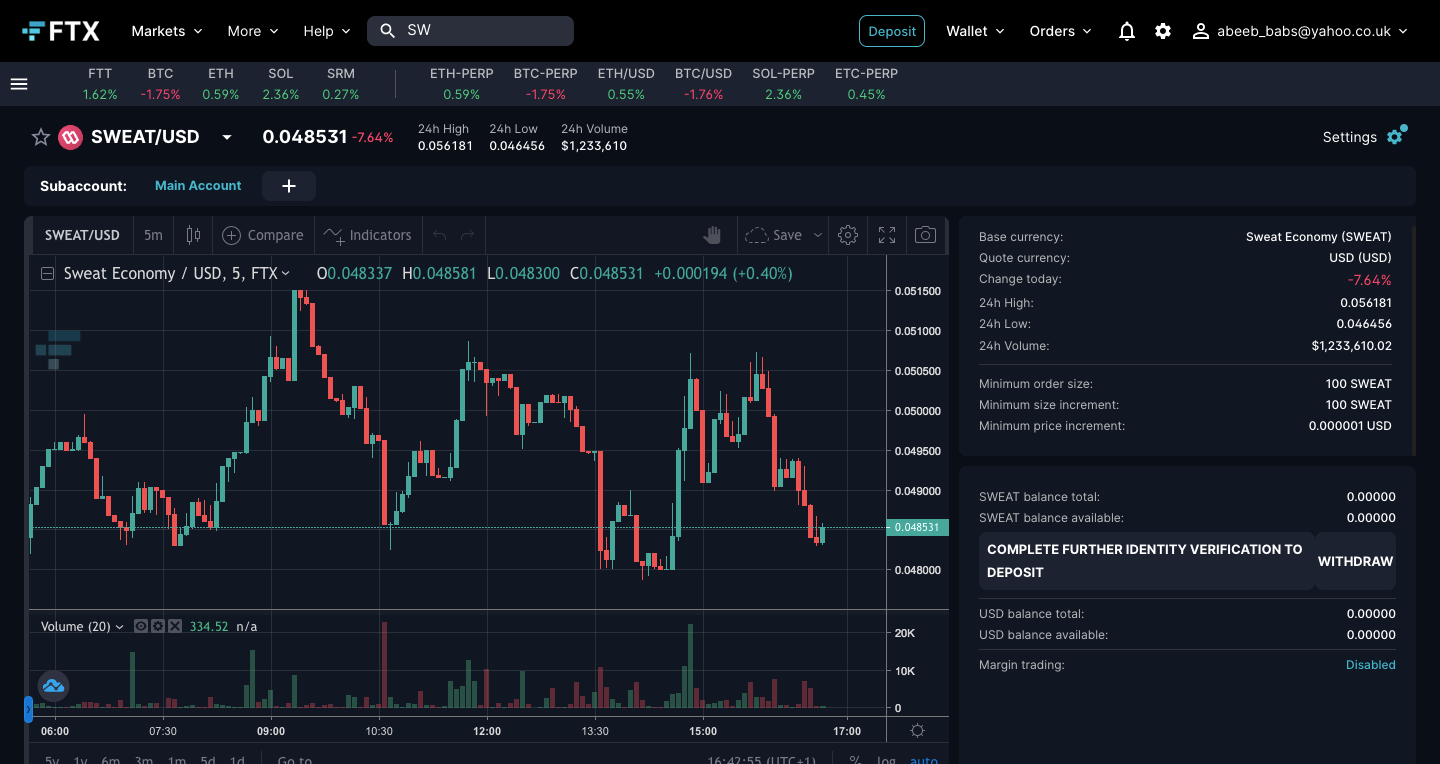Save chart layout with cloud Save button
Image resolution: width=1440 pixels, height=764 pixels.
tap(774, 235)
